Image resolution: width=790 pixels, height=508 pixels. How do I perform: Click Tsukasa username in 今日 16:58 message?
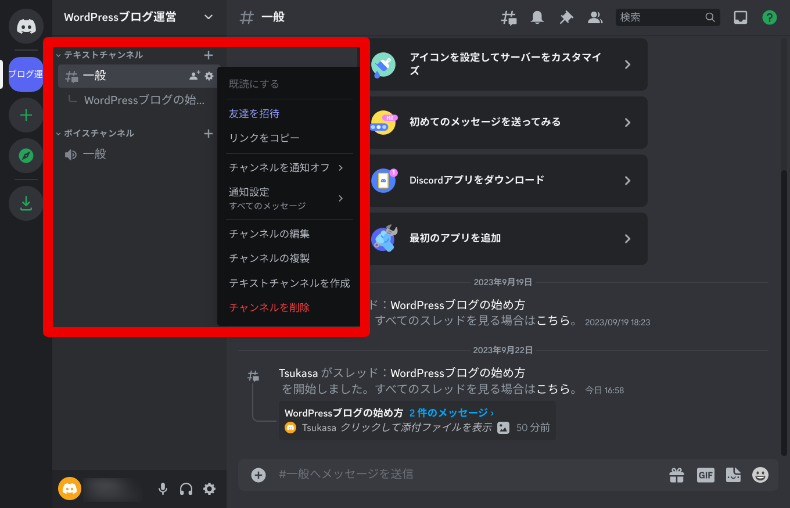point(298,373)
